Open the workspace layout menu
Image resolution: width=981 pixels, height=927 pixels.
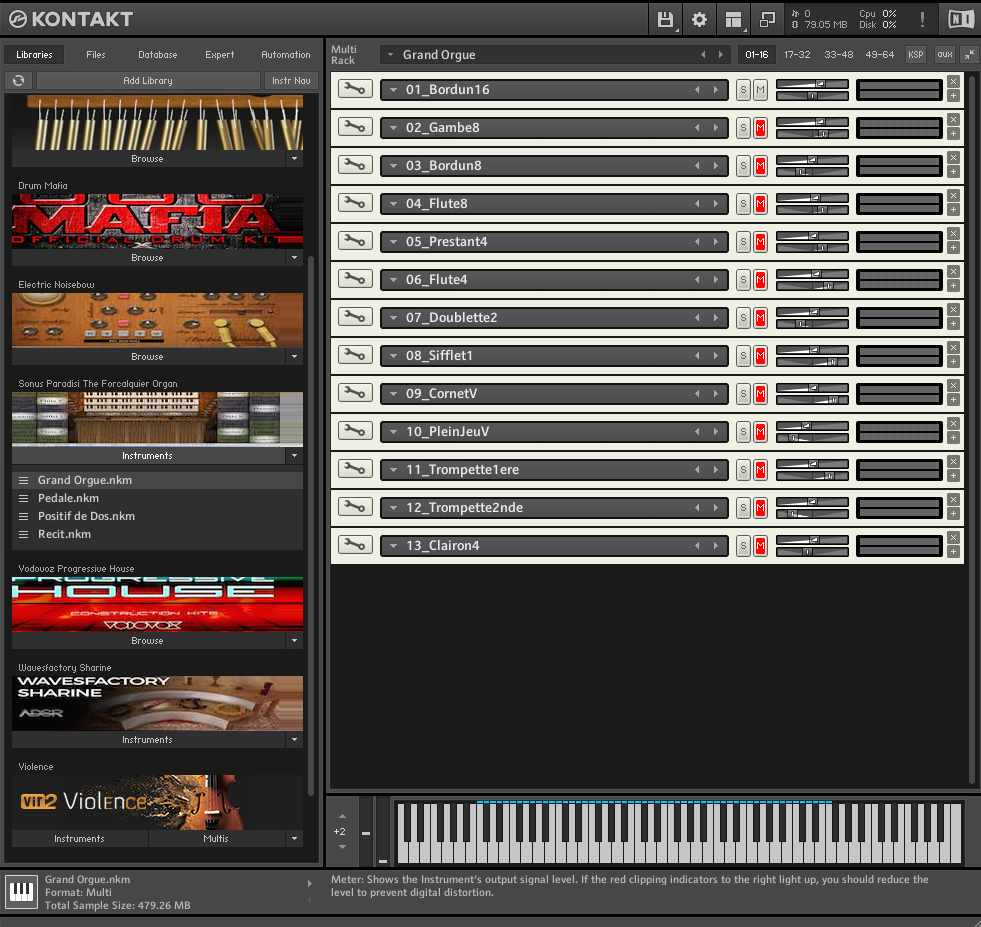733,19
